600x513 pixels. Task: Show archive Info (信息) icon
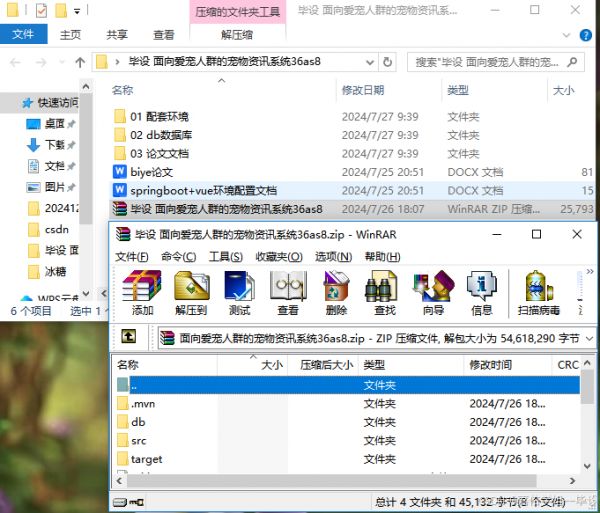(x=481, y=293)
